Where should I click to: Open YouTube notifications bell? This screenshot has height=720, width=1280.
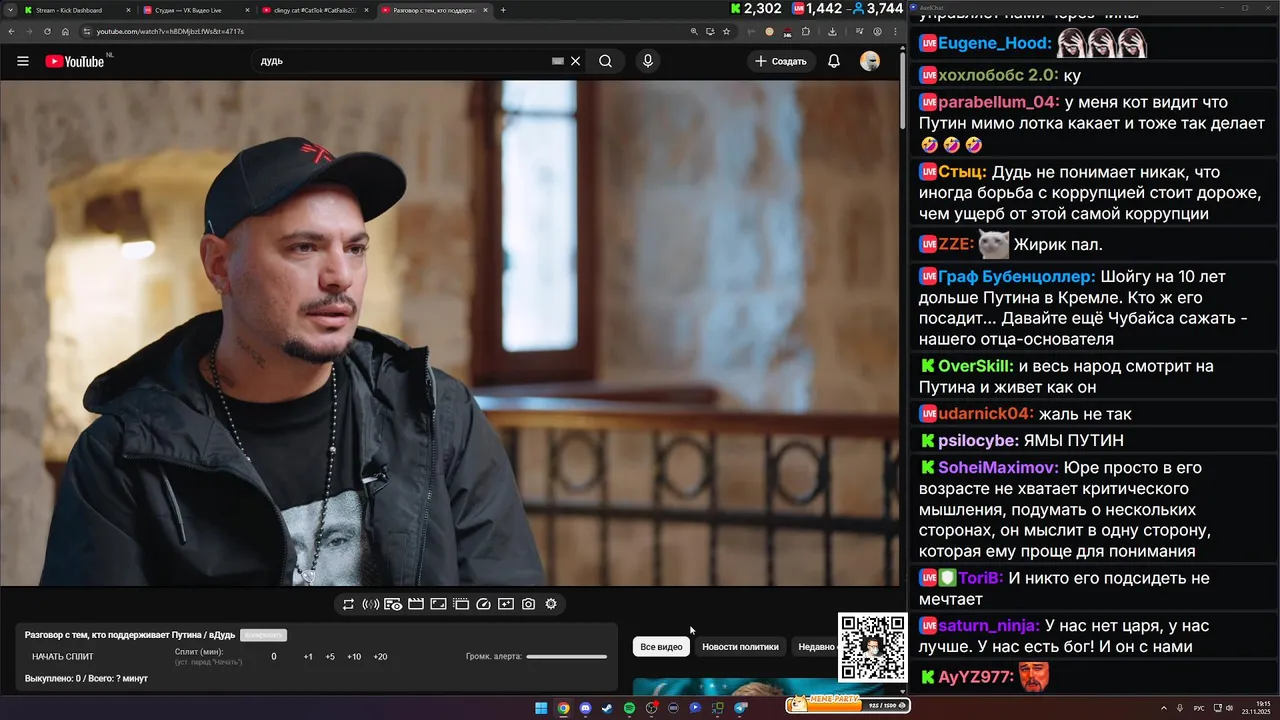pyautogui.click(x=833, y=61)
